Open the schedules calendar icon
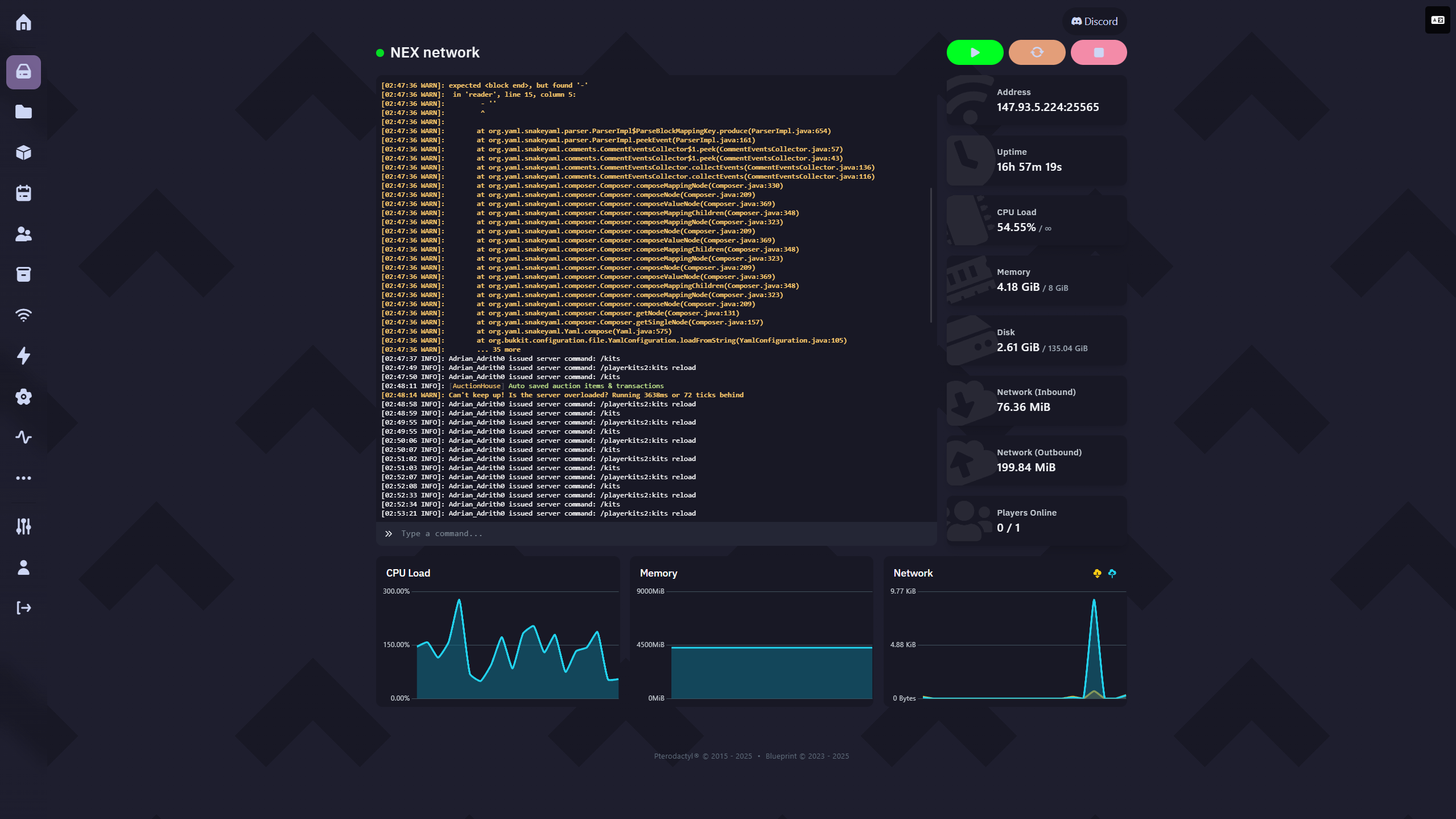1456x819 pixels. click(23, 193)
